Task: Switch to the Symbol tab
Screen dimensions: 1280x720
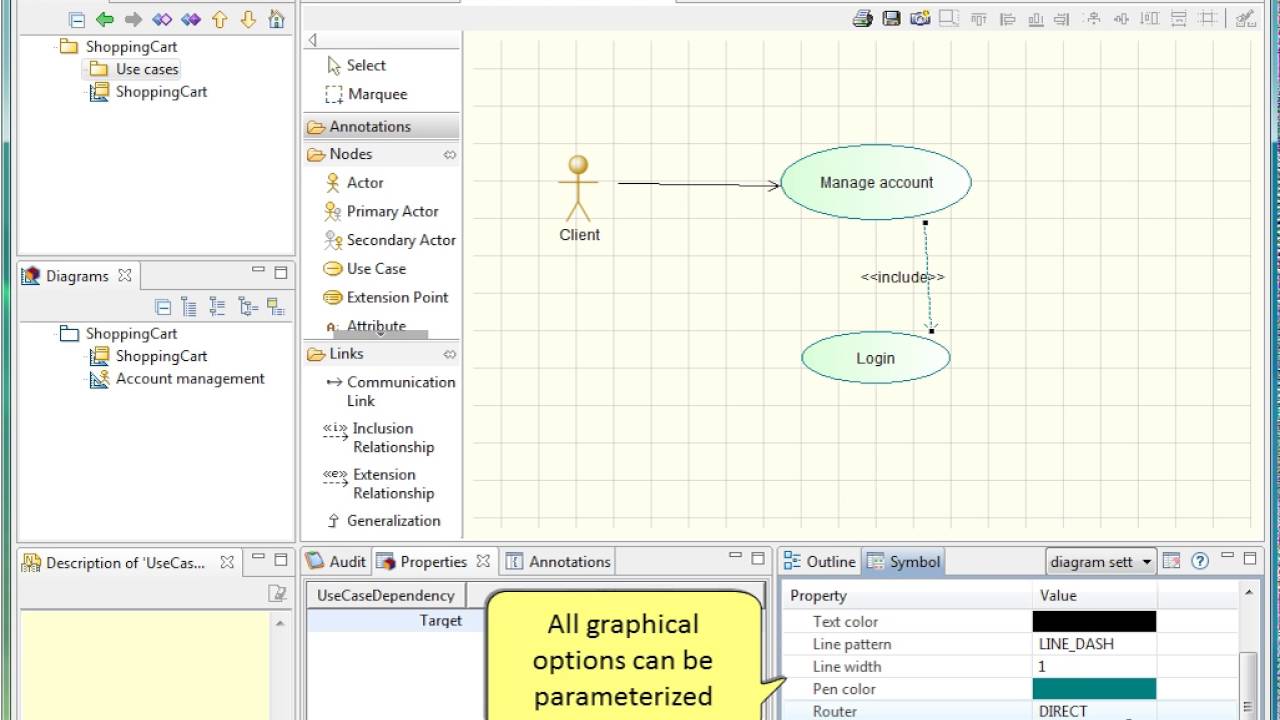Action: coord(904,562)
